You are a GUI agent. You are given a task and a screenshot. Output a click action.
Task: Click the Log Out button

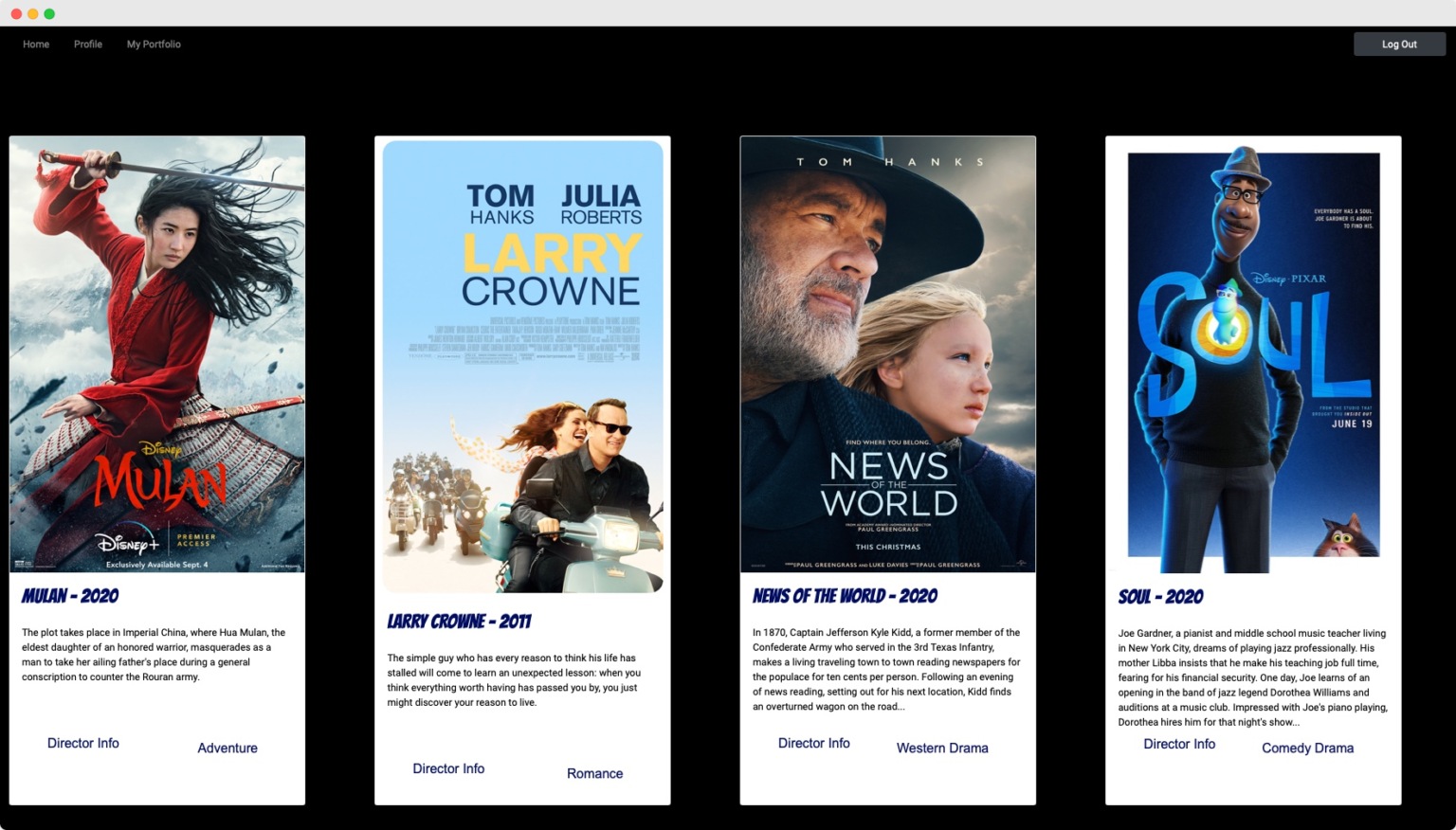(x=1399, y=45)
